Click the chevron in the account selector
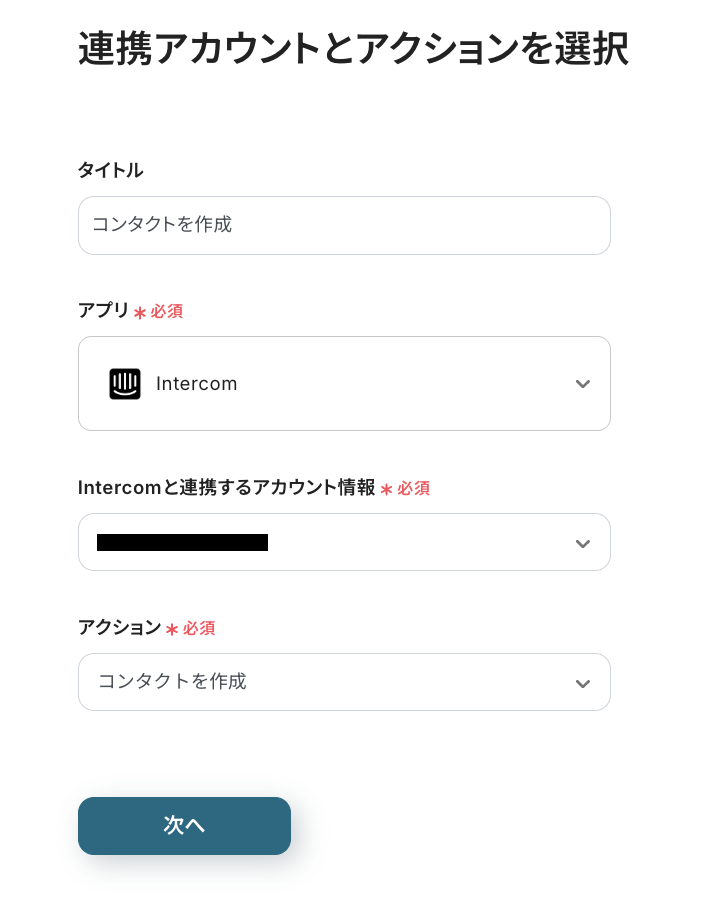Viewport: 718px width, 900px height. pos(583,544)
